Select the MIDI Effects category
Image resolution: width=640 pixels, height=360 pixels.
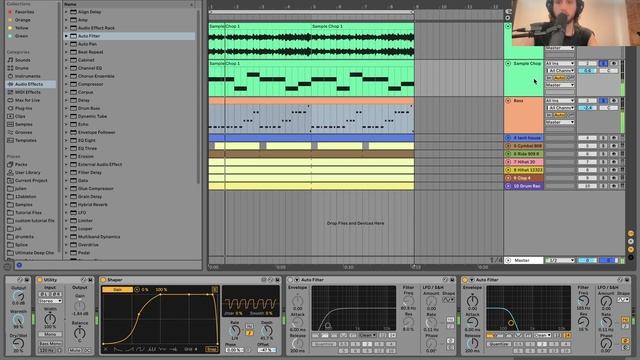coord(27,92)
